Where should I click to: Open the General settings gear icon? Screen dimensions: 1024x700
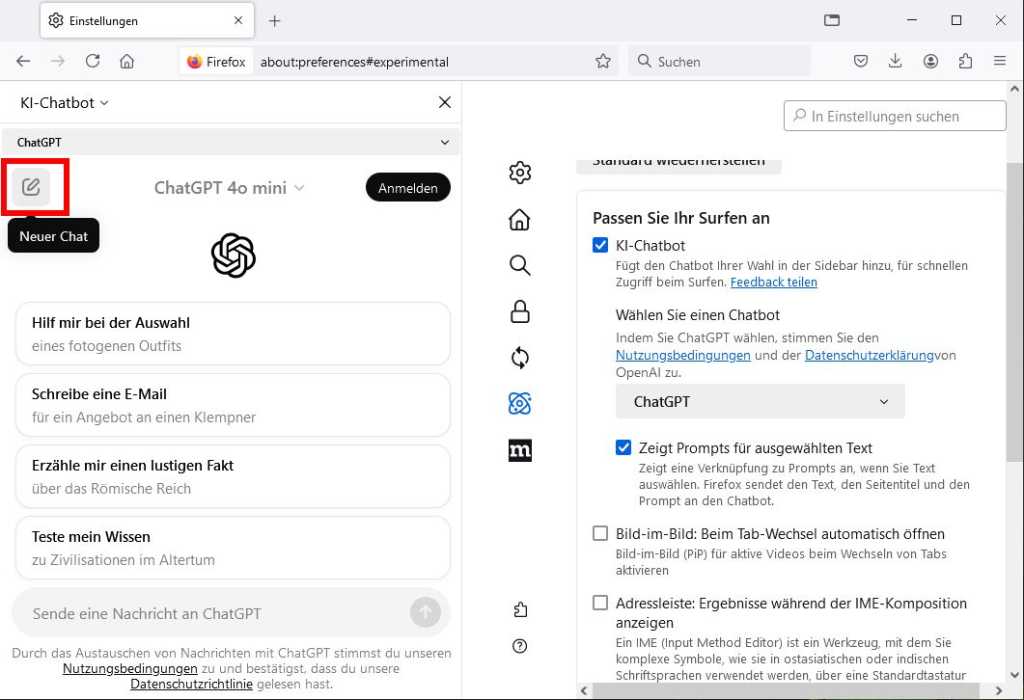(519, 172)
